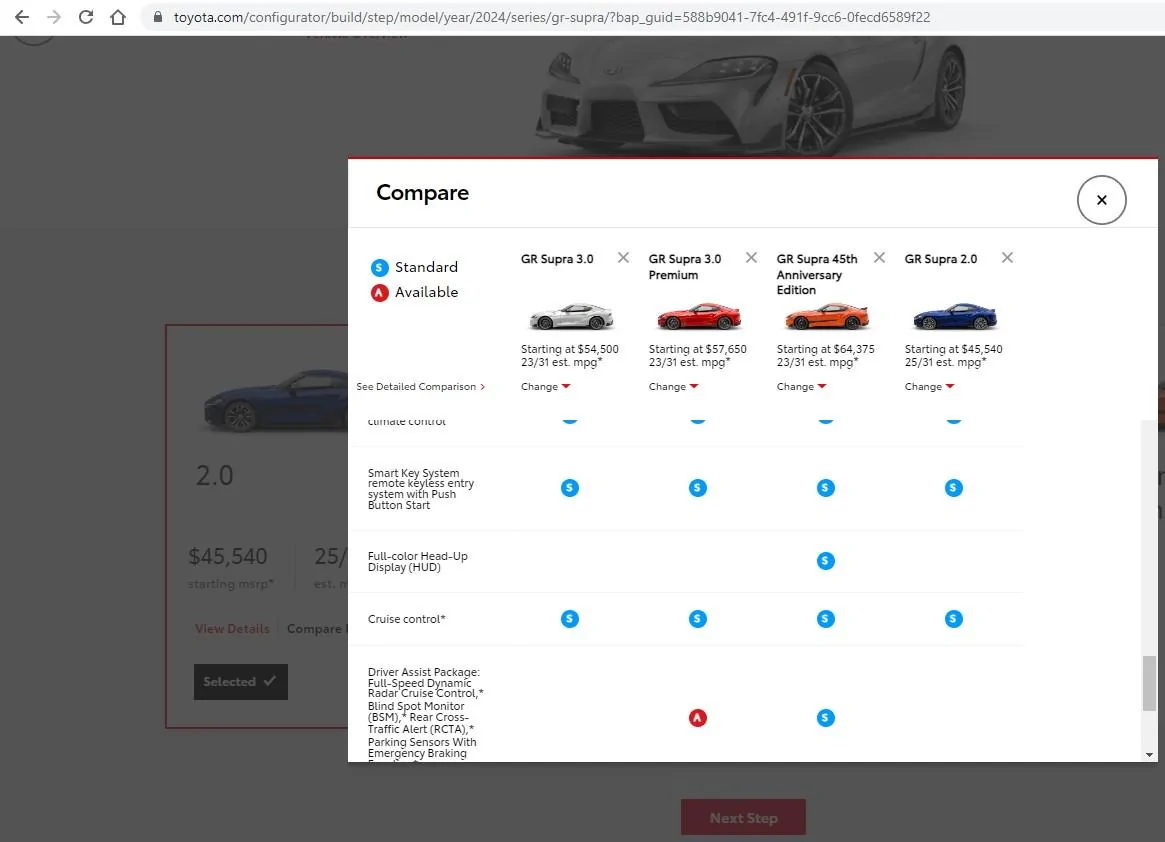
Task: Click 'Starting at $54,500' price text
Action: pyautogui.click(x=569, y=349)
